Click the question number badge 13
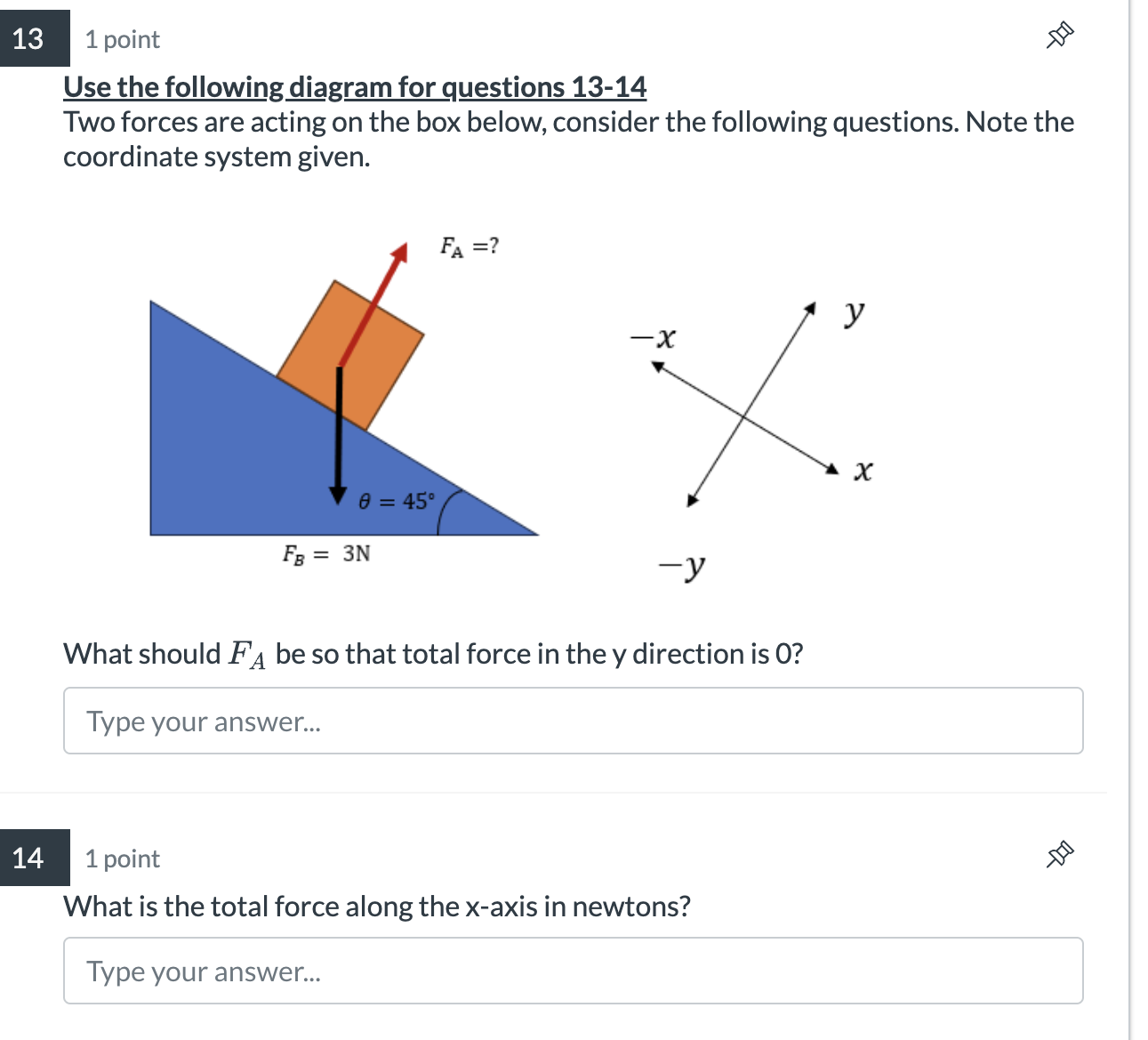Viewport: 1148px width, 1040px height. point(29,37)
